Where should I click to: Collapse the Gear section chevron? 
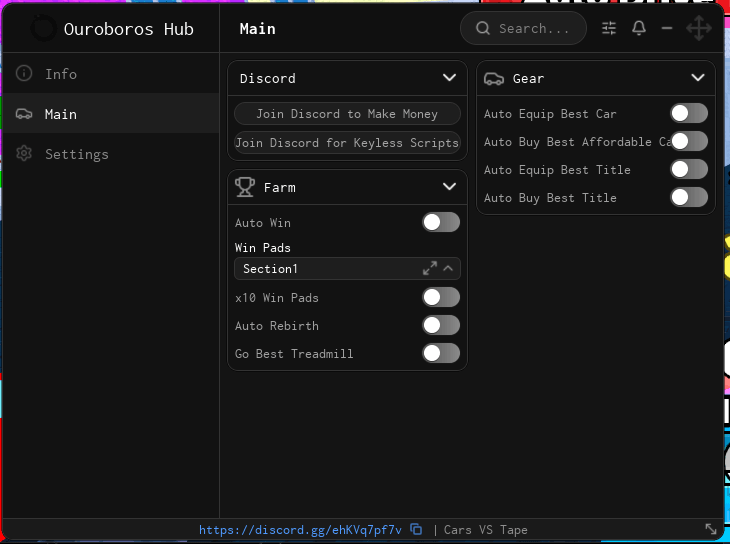(698, 77)
